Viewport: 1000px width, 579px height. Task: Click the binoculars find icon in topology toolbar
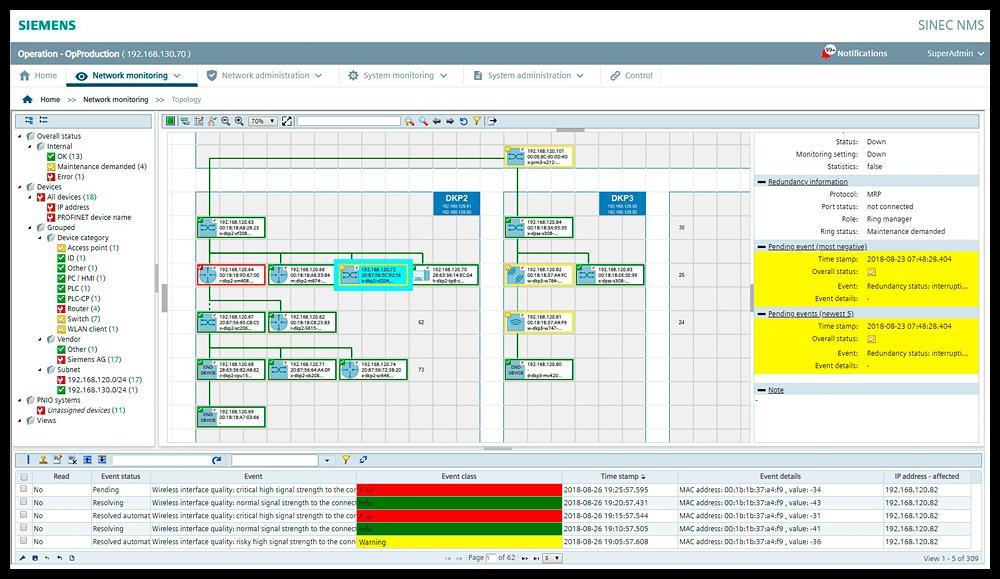pyautogui.click(x=409, y=121)
